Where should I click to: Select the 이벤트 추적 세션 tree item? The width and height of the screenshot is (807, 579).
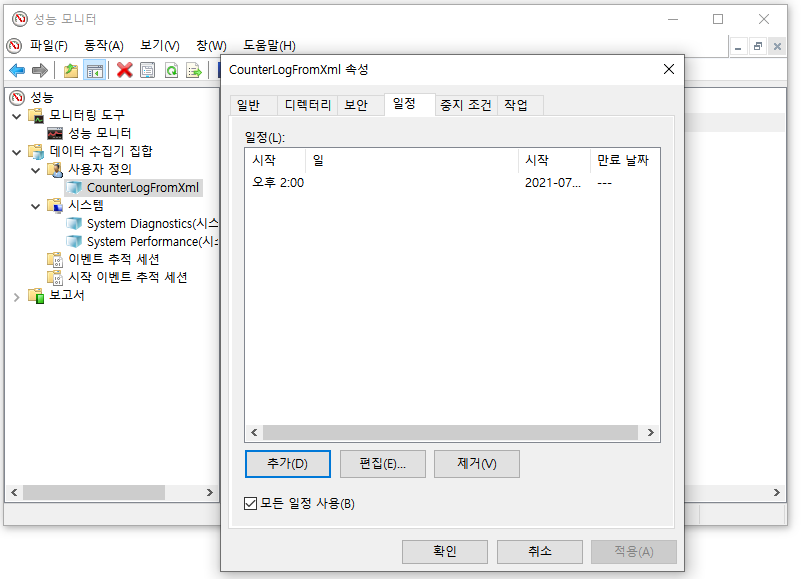pos(114,259)
